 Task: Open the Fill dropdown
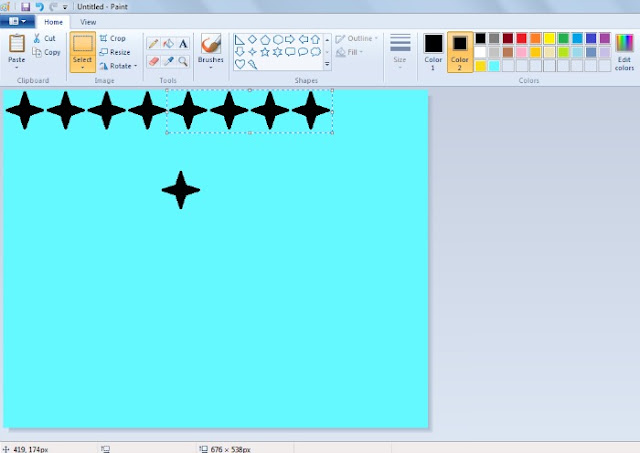[x=349, y=52]
